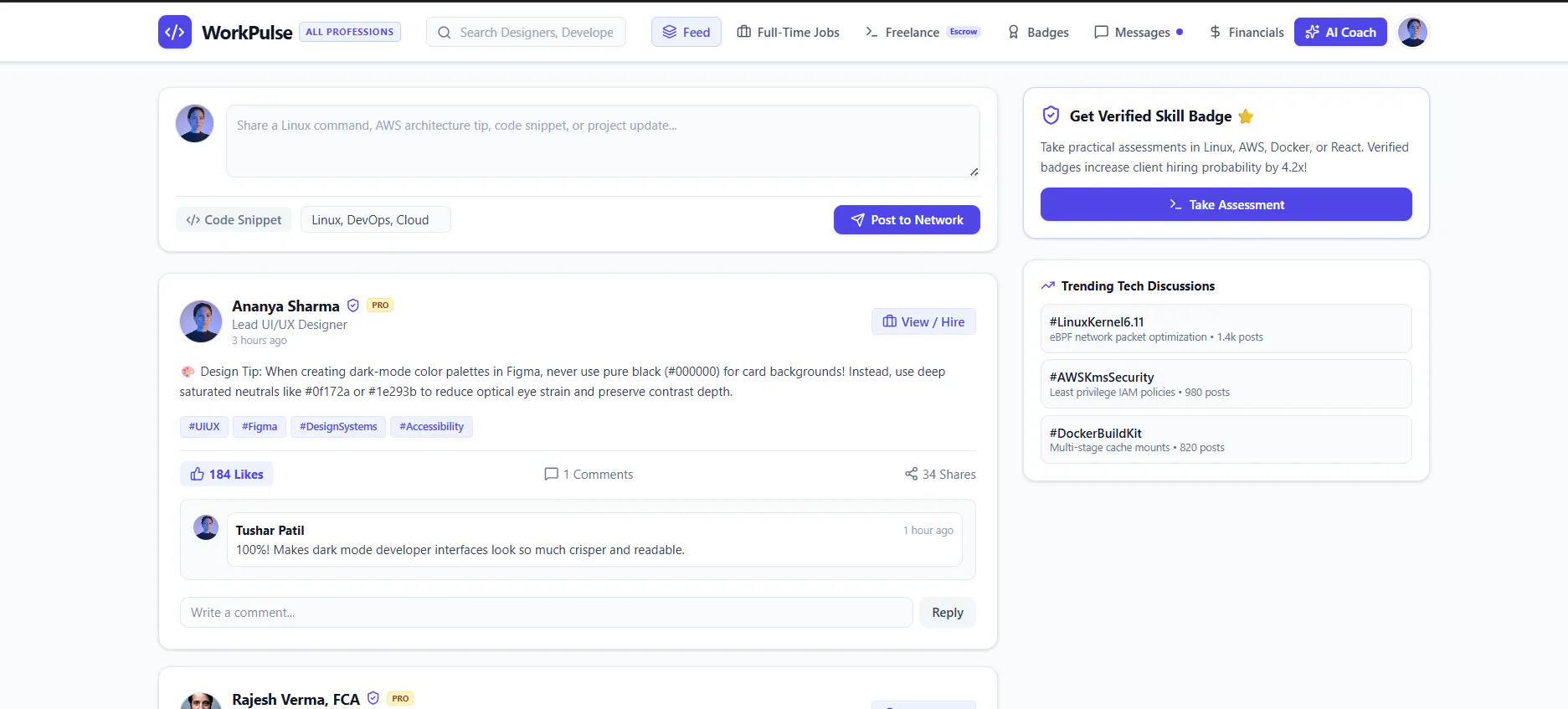The height and width of the screenshot is (709, 1568).
Task: Click '3 hours ago' post timestamp
Action: click(x=260, y=340)
